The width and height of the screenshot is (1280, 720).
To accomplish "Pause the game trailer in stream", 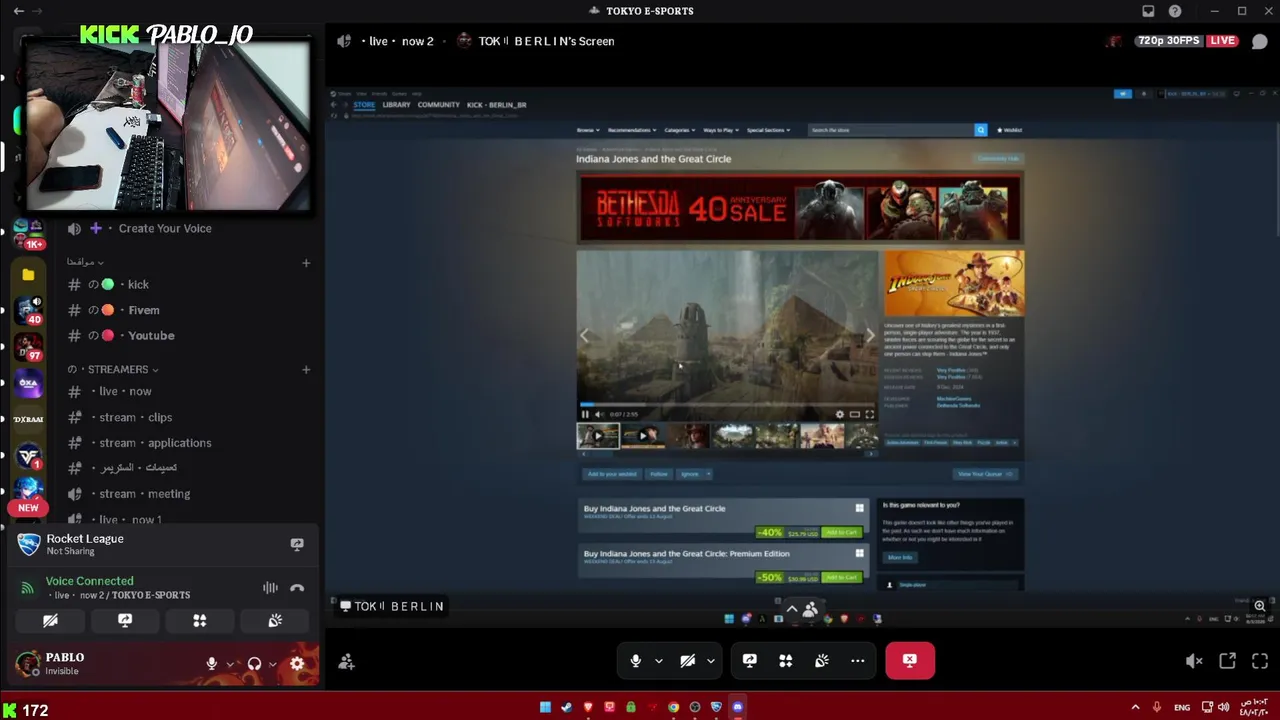I will click(585, 414).
